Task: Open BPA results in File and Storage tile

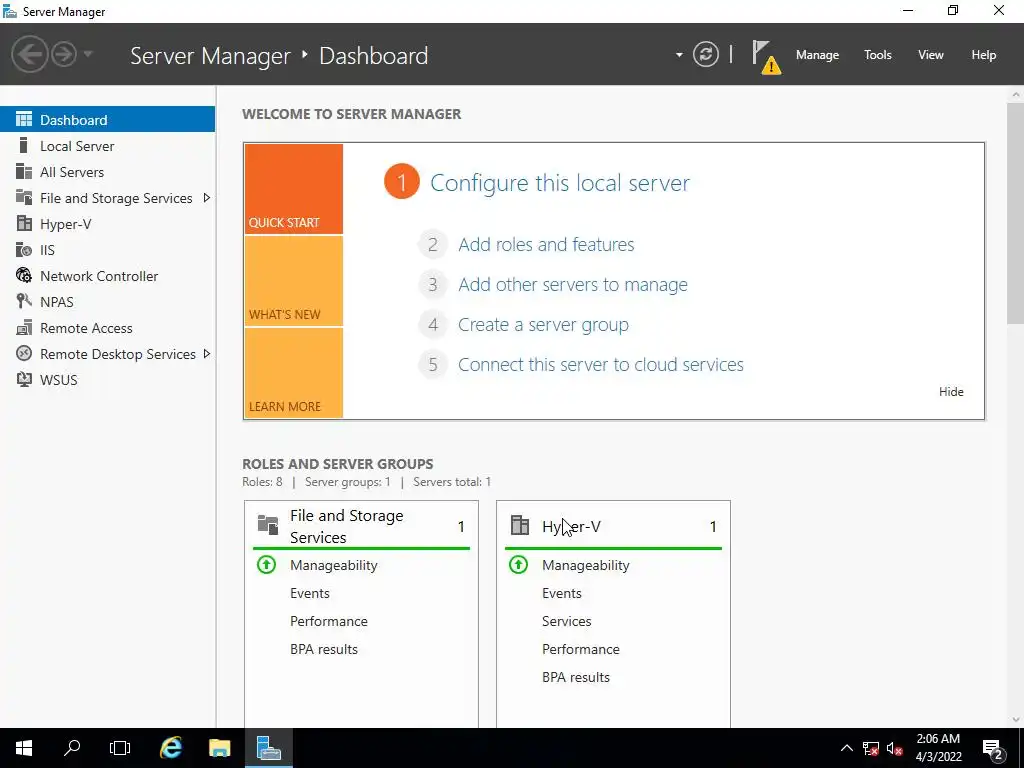Action: click(324, 649)
